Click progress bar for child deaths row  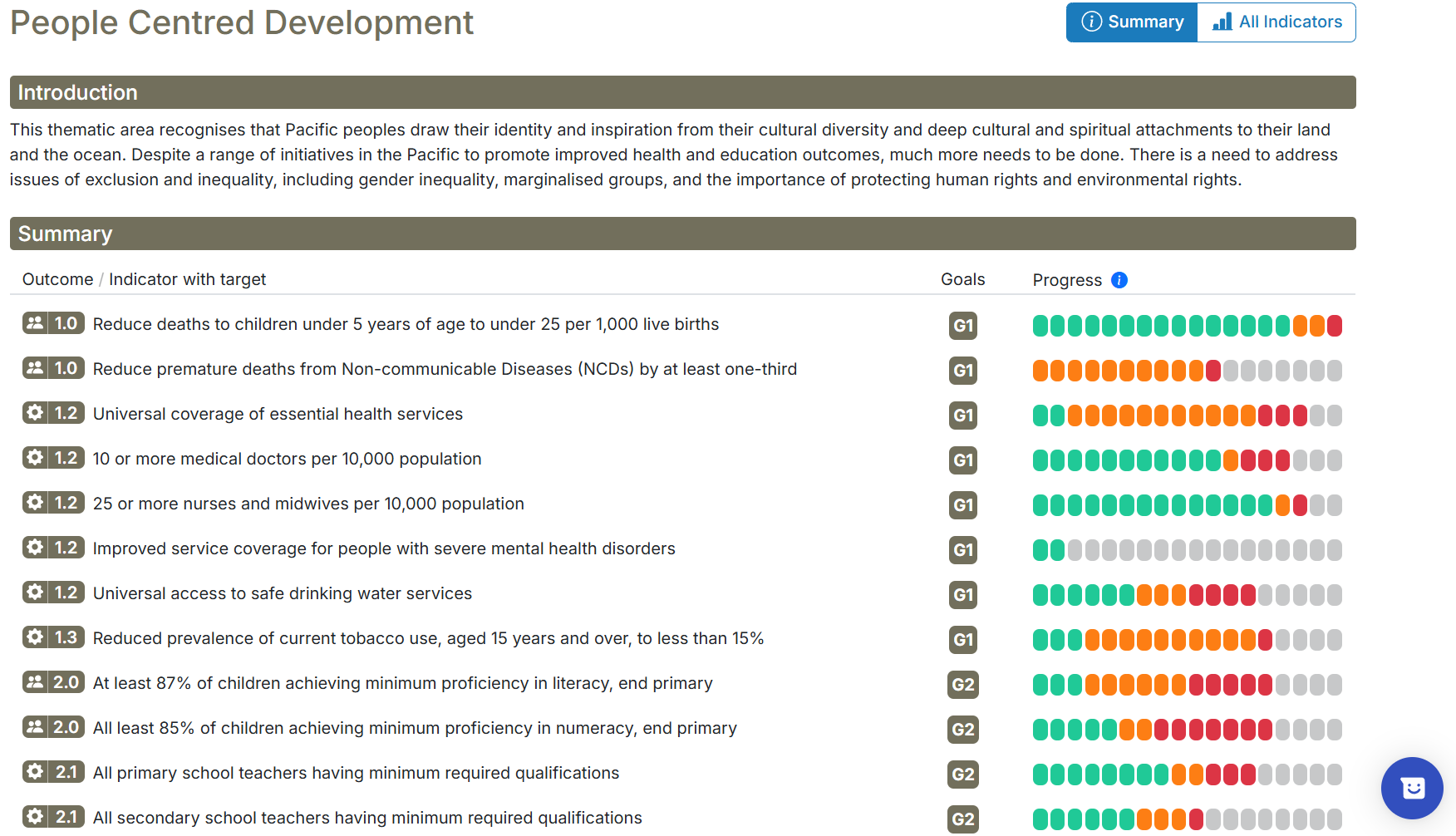(x=1187, y=326)
